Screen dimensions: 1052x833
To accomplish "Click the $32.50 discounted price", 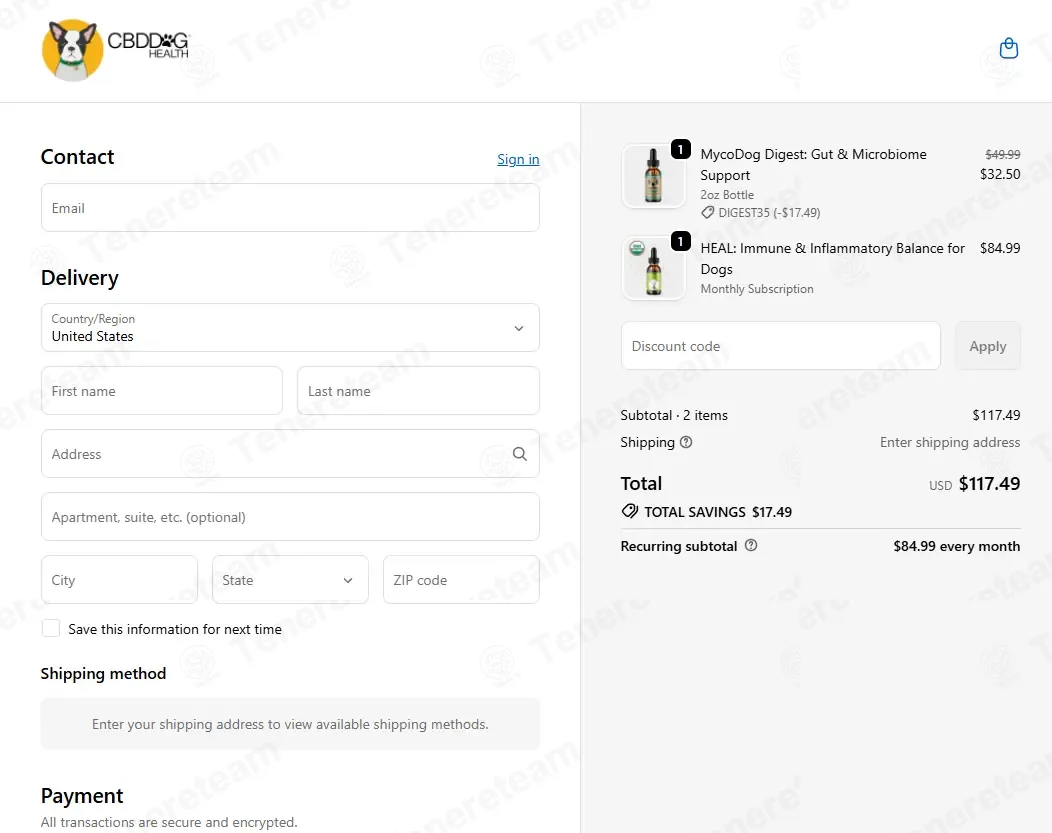I will click(x=1000, y=174).
